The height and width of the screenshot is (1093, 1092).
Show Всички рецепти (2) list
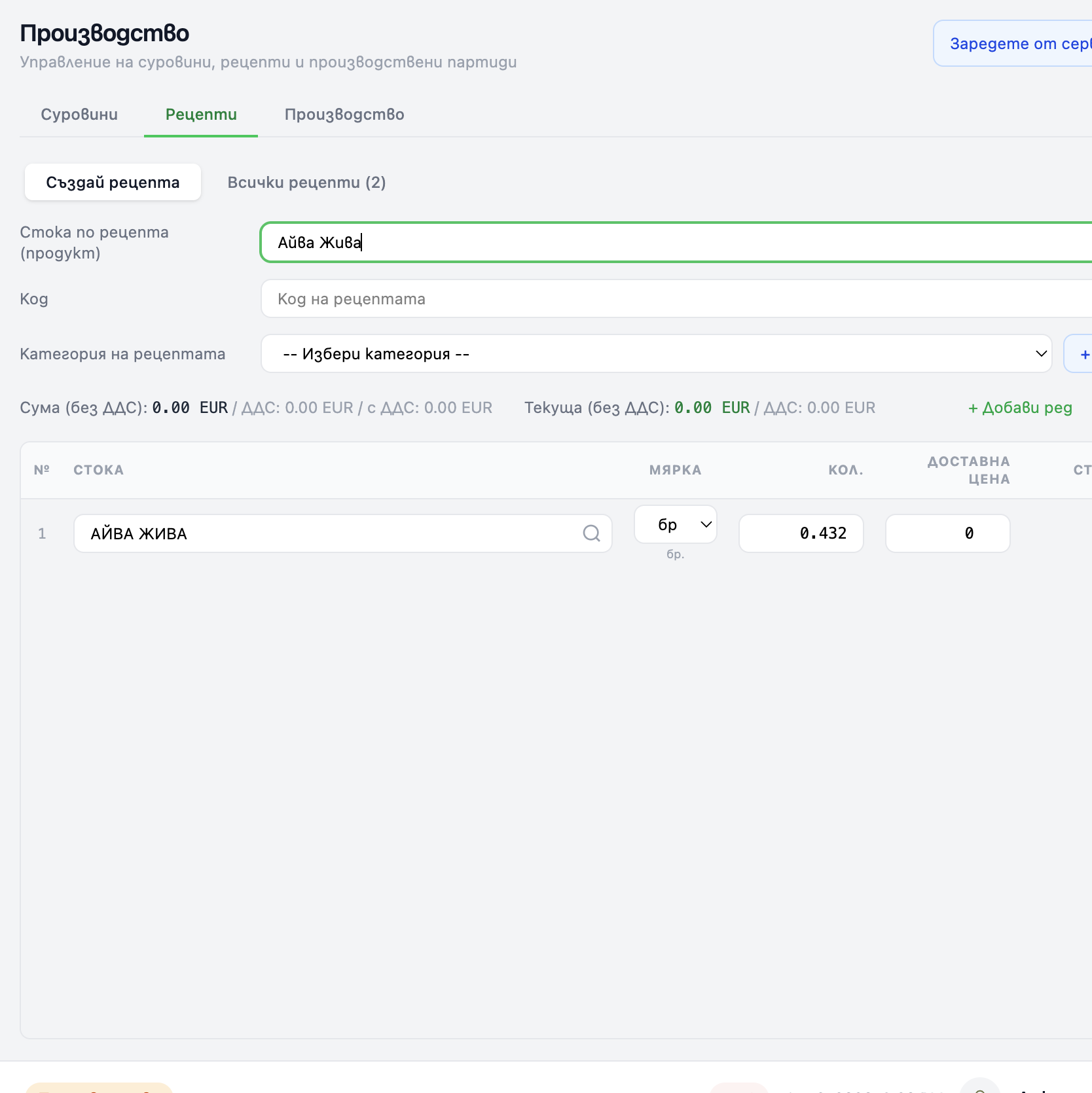pos(306,183)
